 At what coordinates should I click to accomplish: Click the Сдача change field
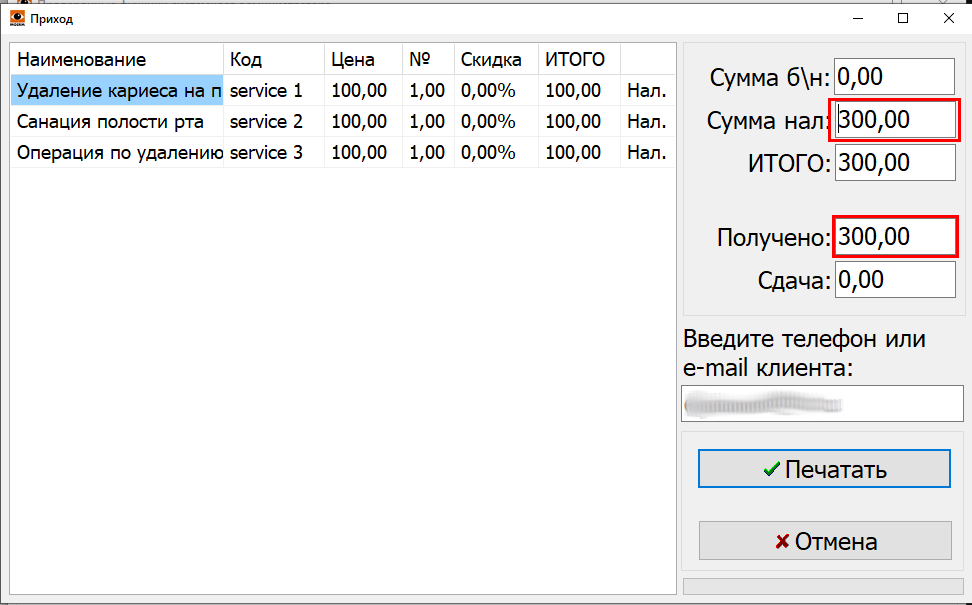(895, 280)
